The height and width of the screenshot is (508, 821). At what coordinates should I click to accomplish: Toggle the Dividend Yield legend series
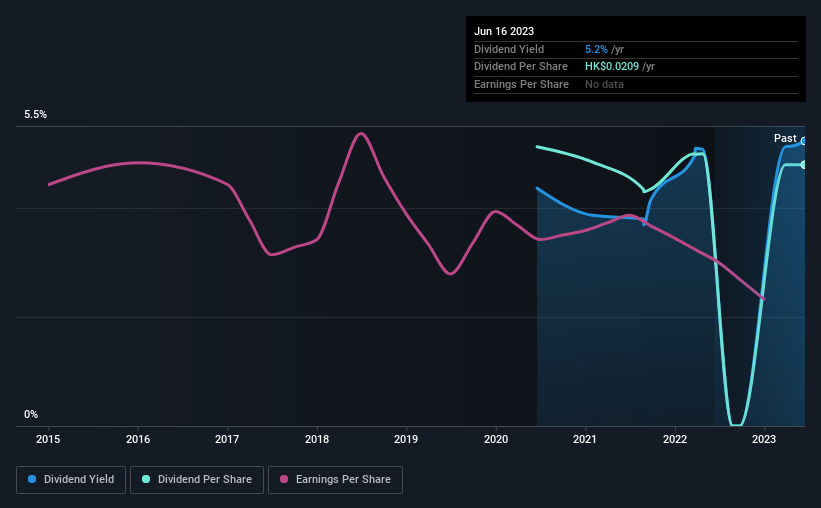71,480
